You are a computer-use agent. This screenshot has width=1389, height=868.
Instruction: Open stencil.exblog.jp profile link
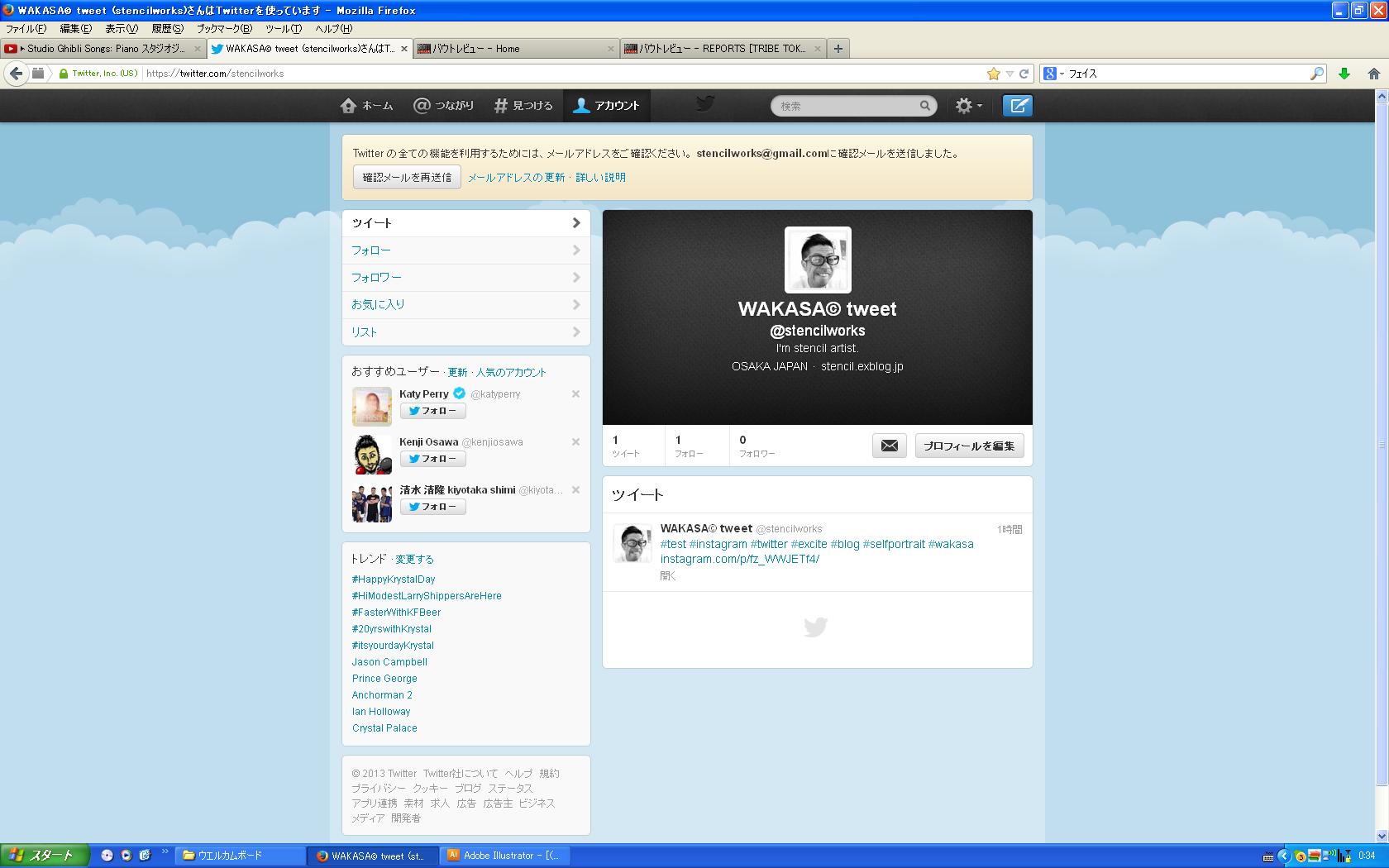click(862, 366)
